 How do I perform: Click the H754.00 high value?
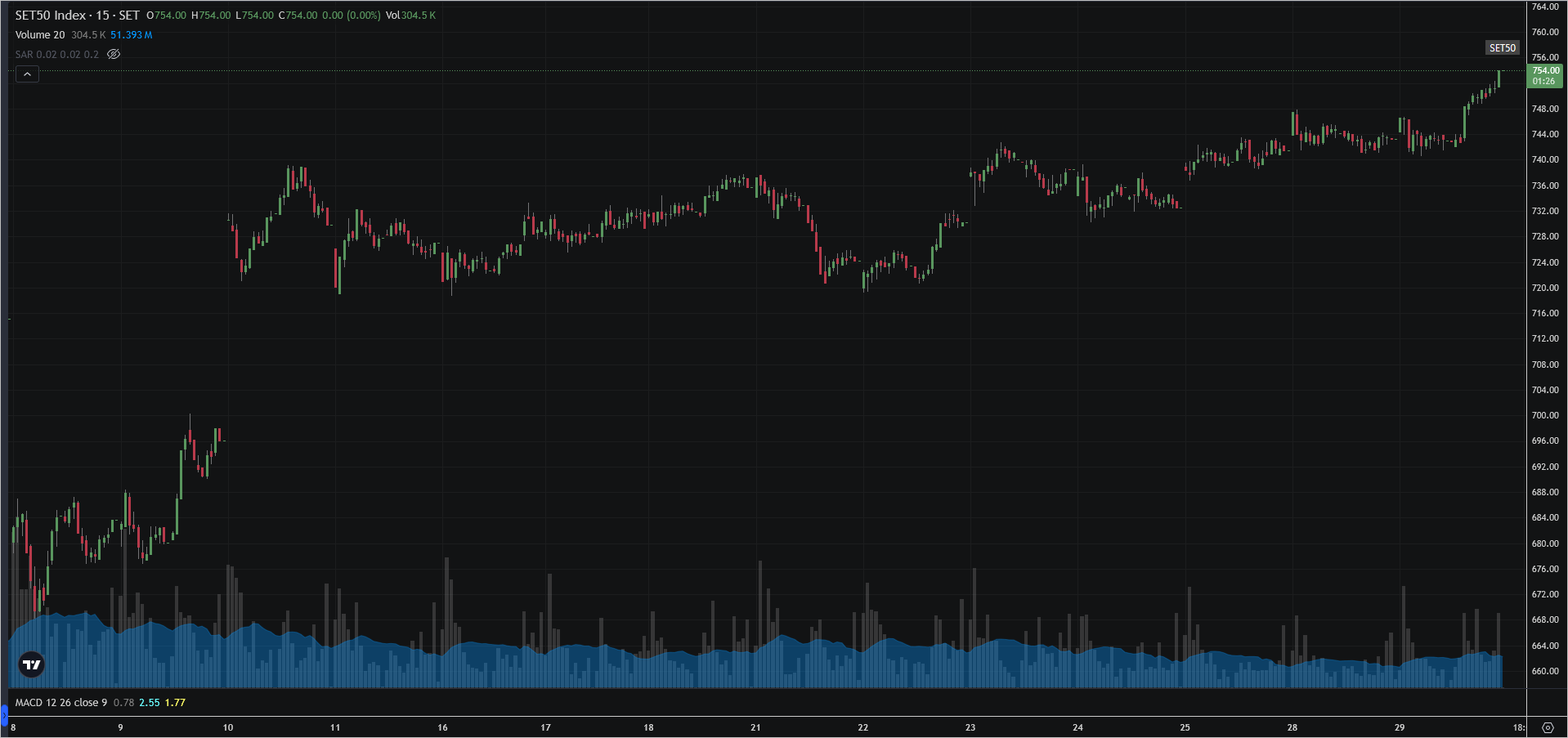[211, 16]
